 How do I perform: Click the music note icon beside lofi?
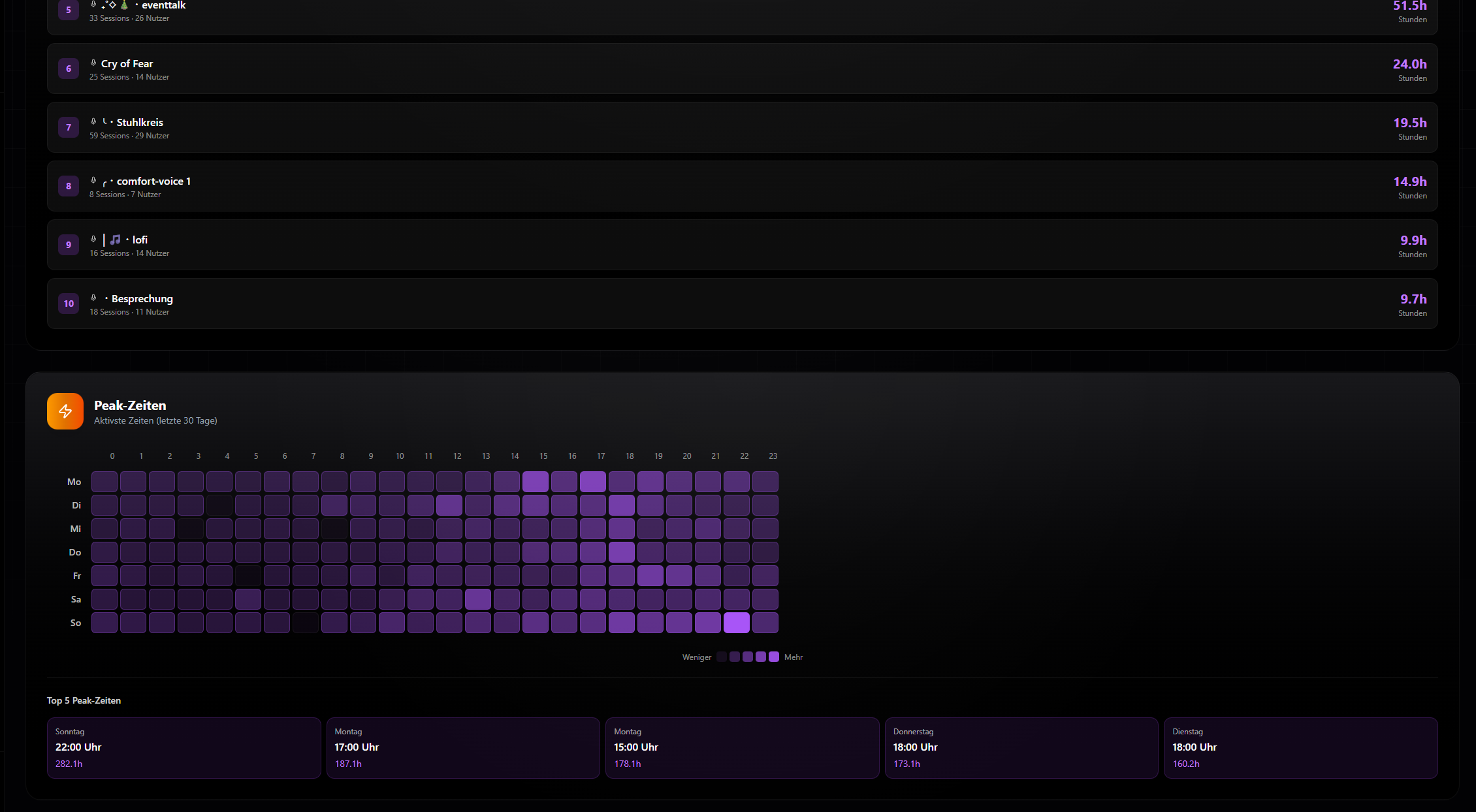(115, 240)
